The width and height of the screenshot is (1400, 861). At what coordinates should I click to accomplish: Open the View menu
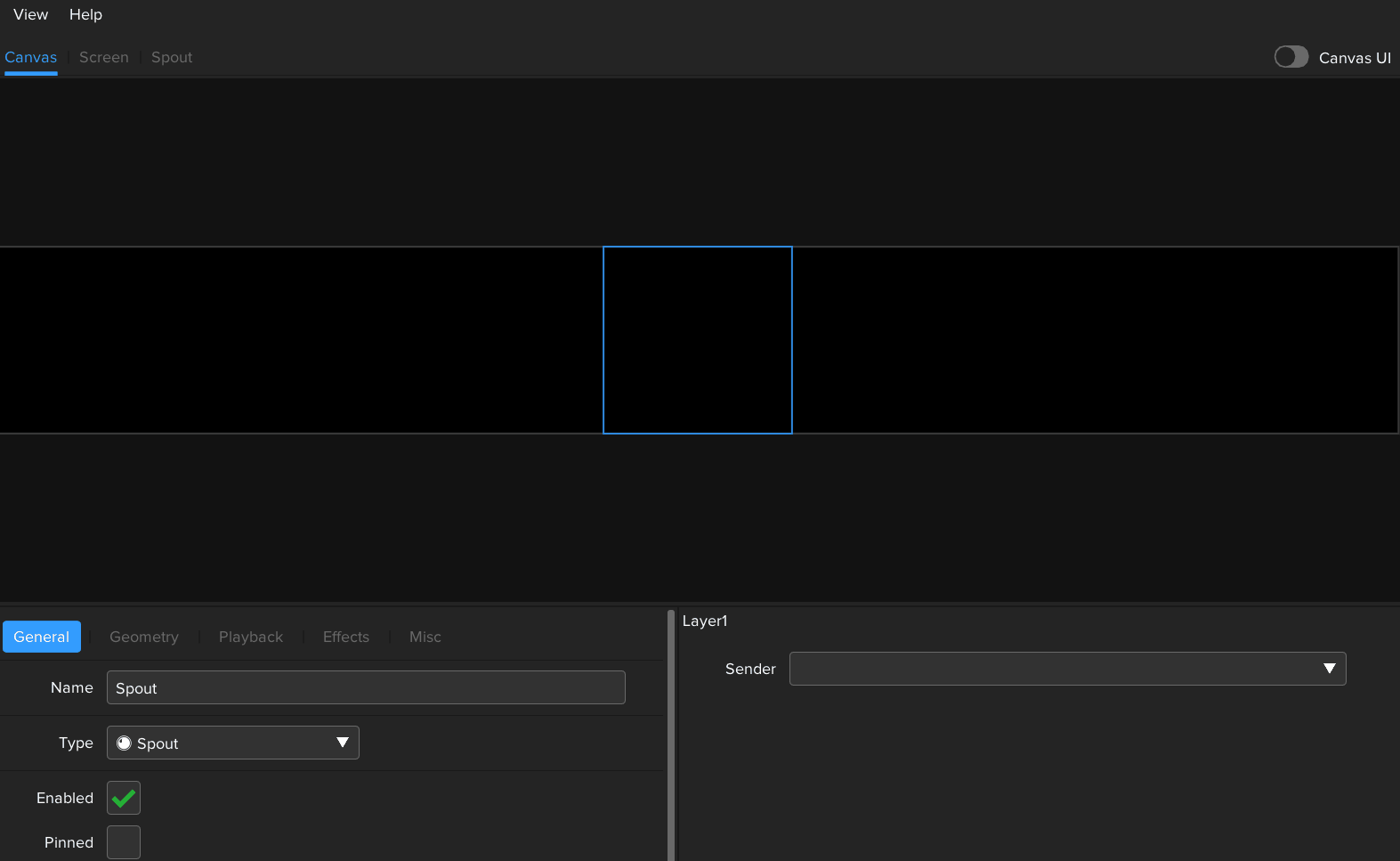[x=30, y=14]
